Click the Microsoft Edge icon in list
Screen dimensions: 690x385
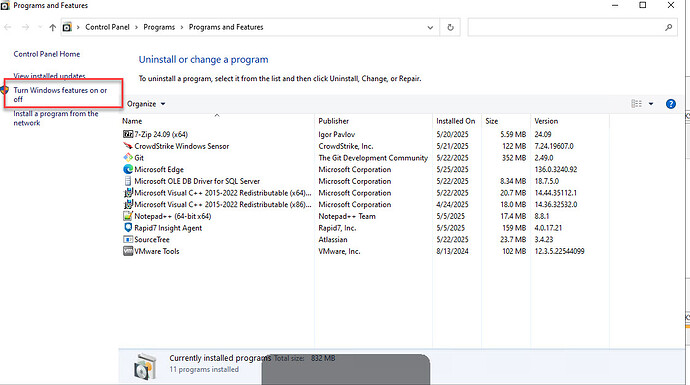[x=128, y=169]
